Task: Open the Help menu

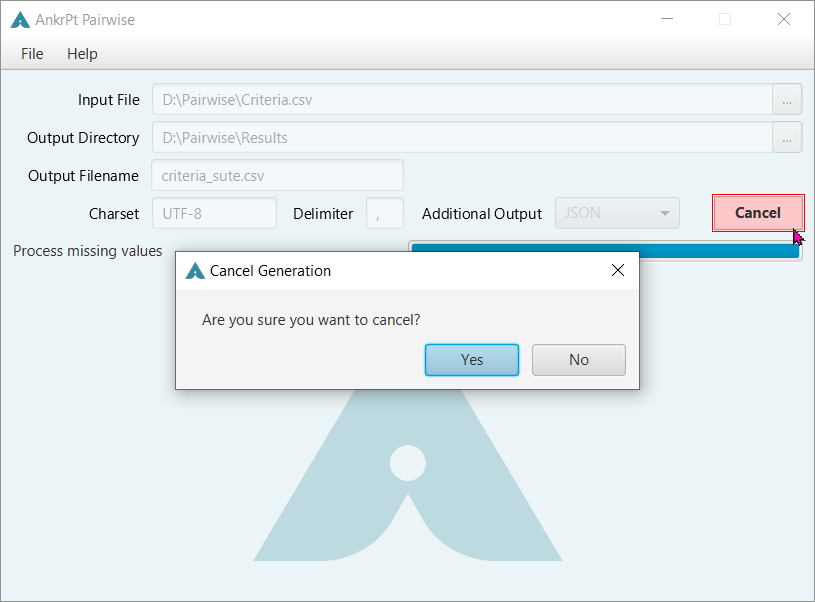Action: [x=82, y=54]
